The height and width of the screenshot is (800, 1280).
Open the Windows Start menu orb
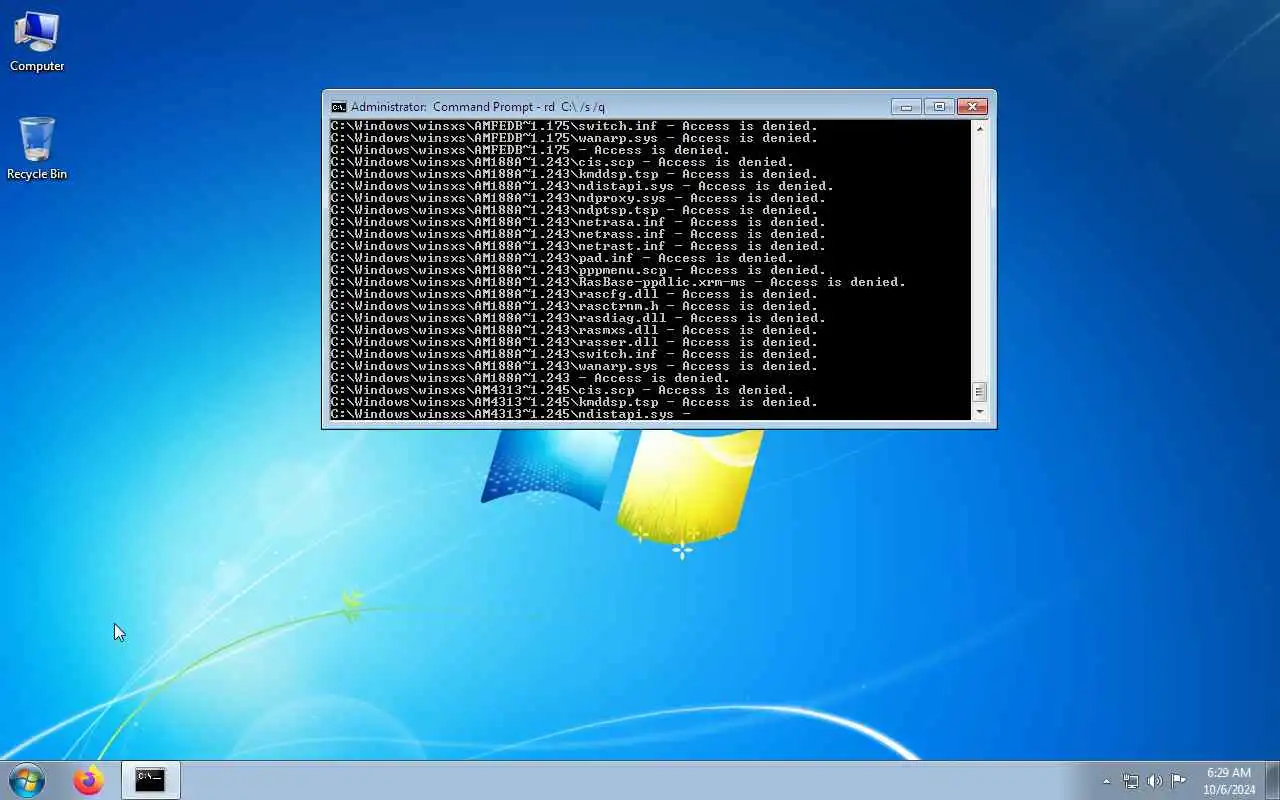[x=27, y=780]
